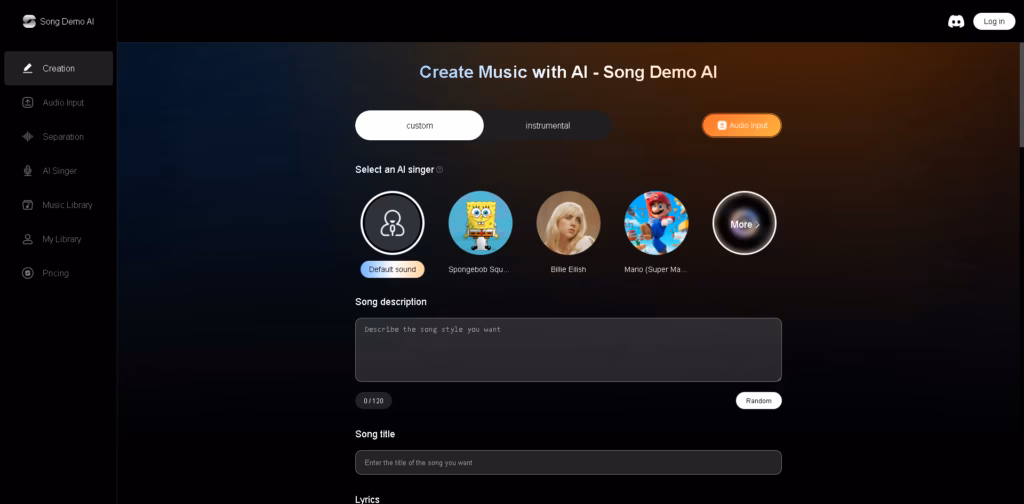Screen dimensions: 1024x504
Task: Focus the Song title input field
Action: tap(568, 462)
